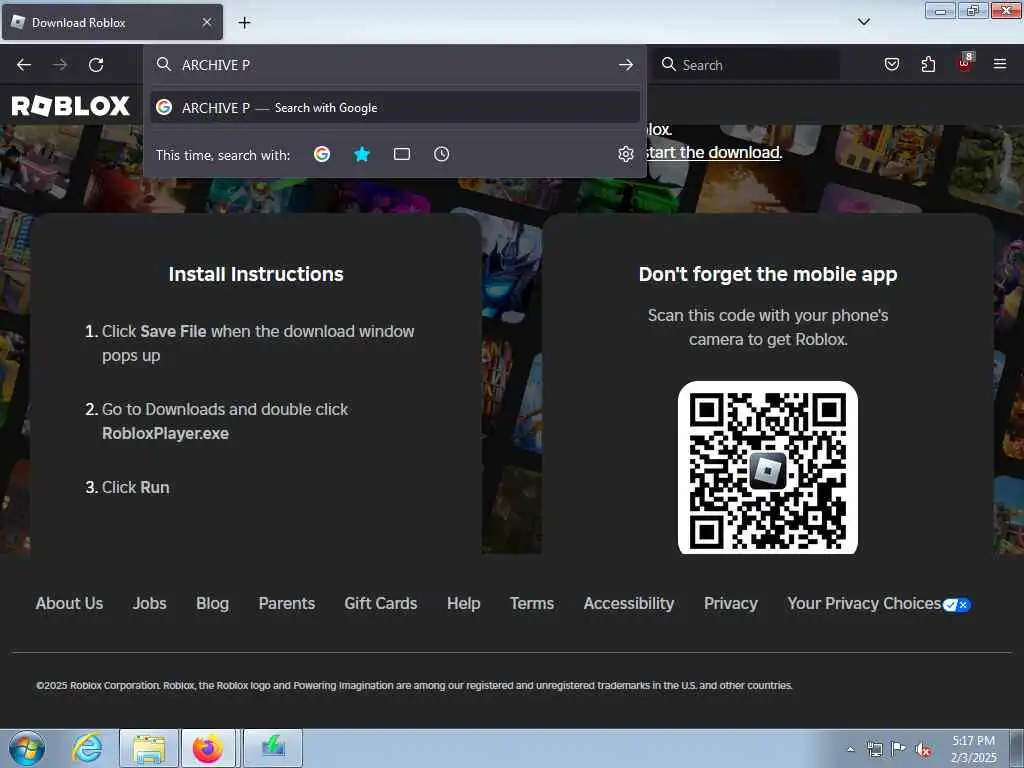Open the Extensions puzzle icon
The height and width of the screenshot is (768, 1024).
click(928, 64)
